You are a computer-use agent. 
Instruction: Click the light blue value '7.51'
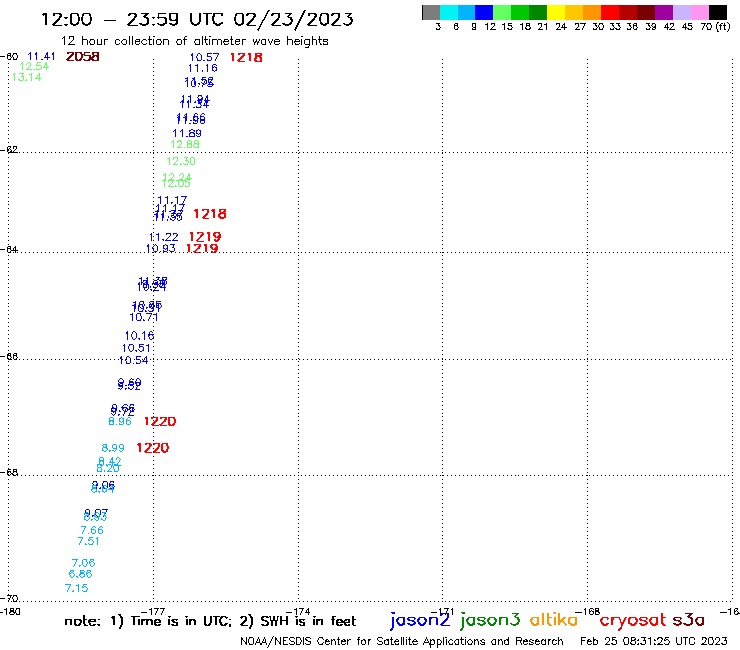pos(88,541)
